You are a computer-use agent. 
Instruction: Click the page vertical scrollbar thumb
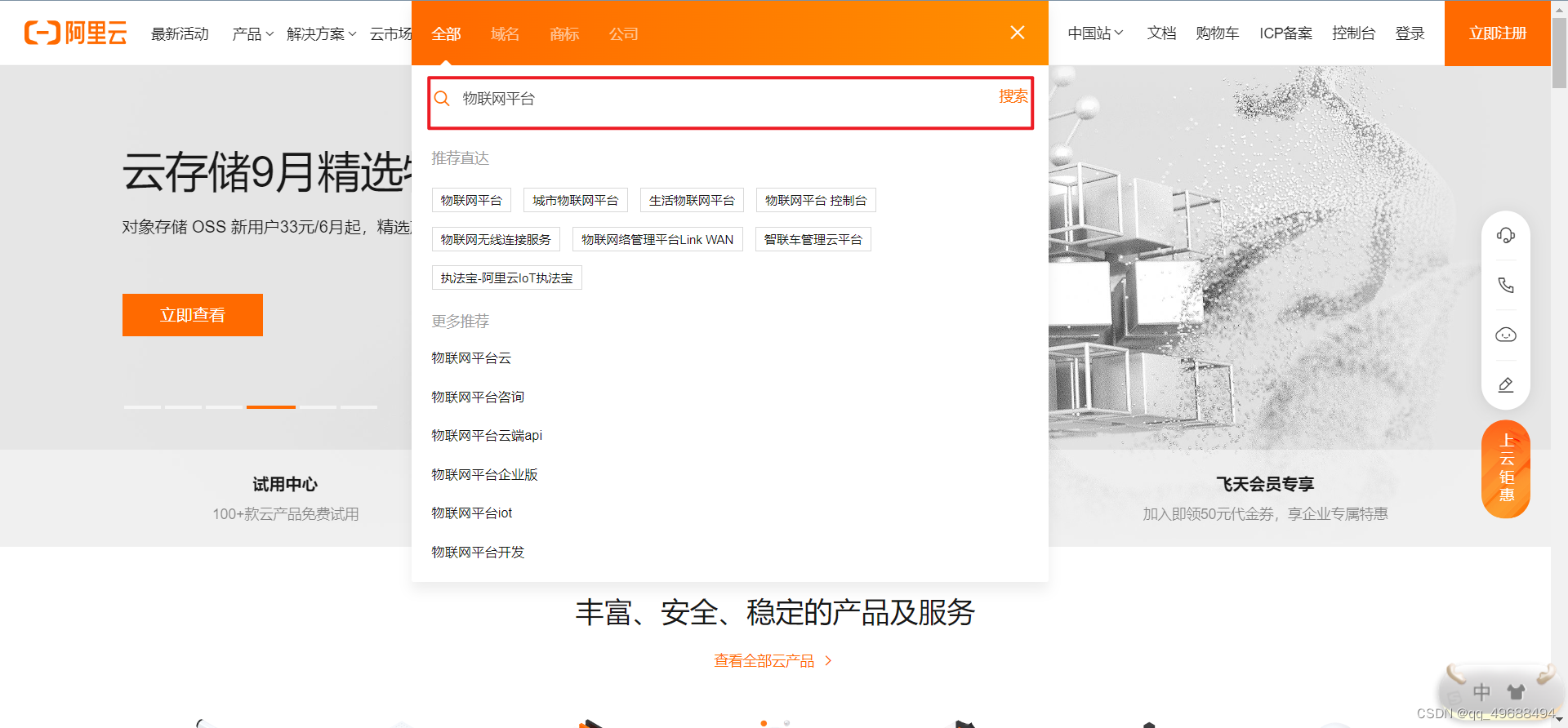[x=1559, y=53]
